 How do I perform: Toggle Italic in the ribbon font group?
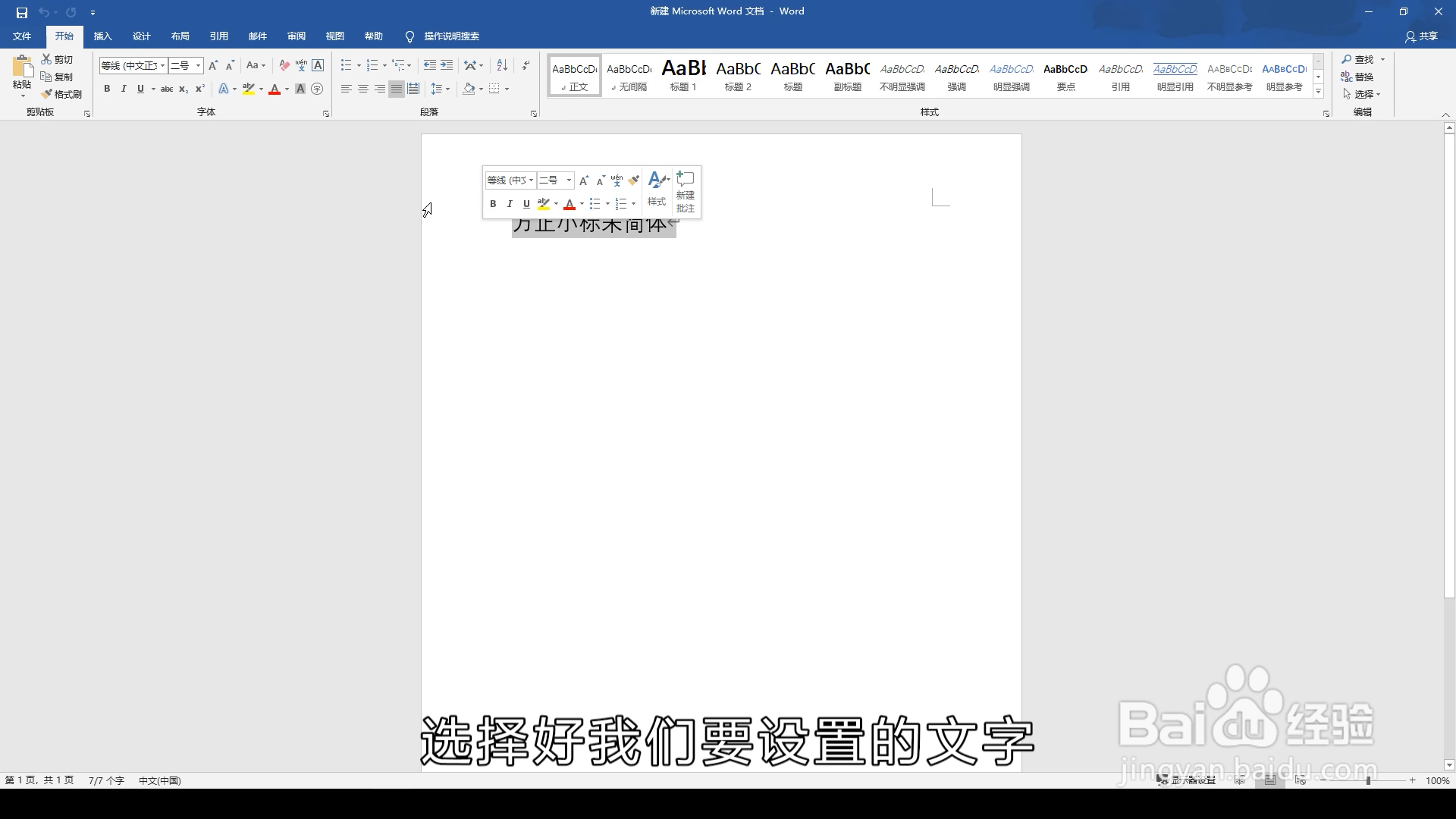coord(124,89)
